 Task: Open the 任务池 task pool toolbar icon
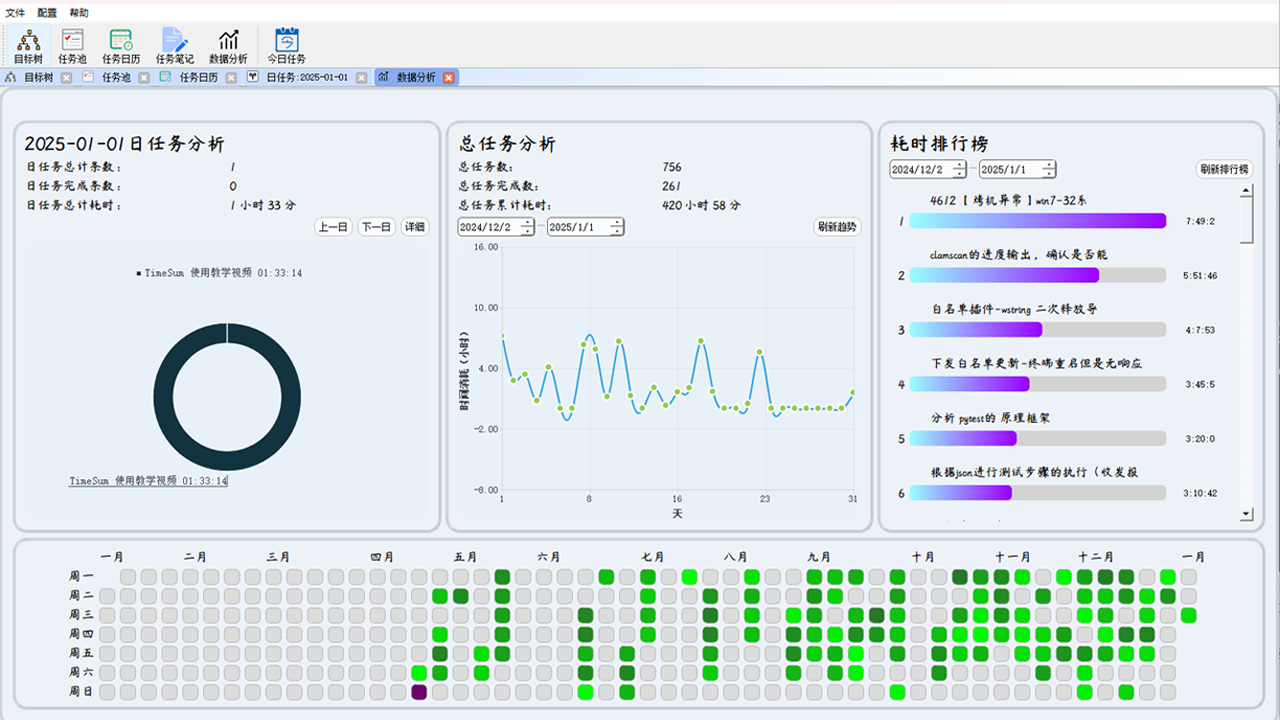(72, 46)
